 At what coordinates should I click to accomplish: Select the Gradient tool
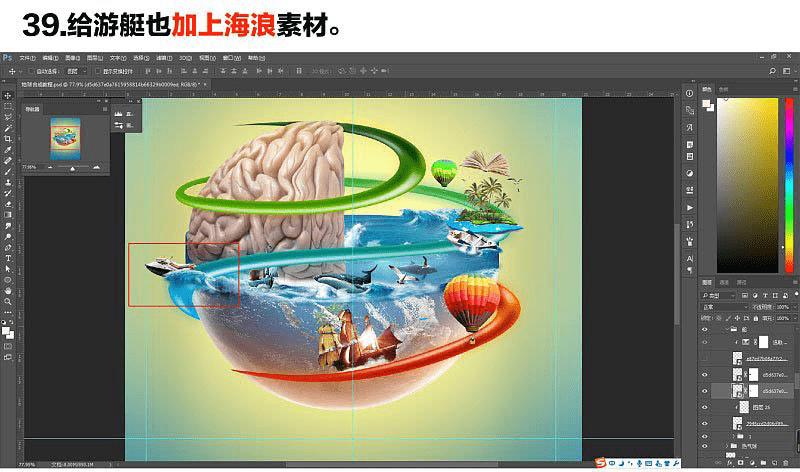pyautogui.click(x=8, y=215)
